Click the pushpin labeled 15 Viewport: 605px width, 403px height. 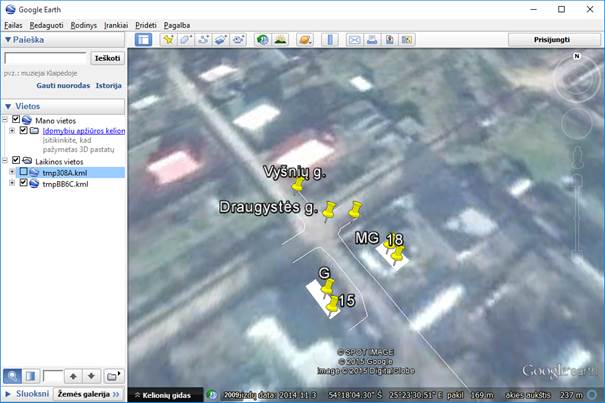332,304
